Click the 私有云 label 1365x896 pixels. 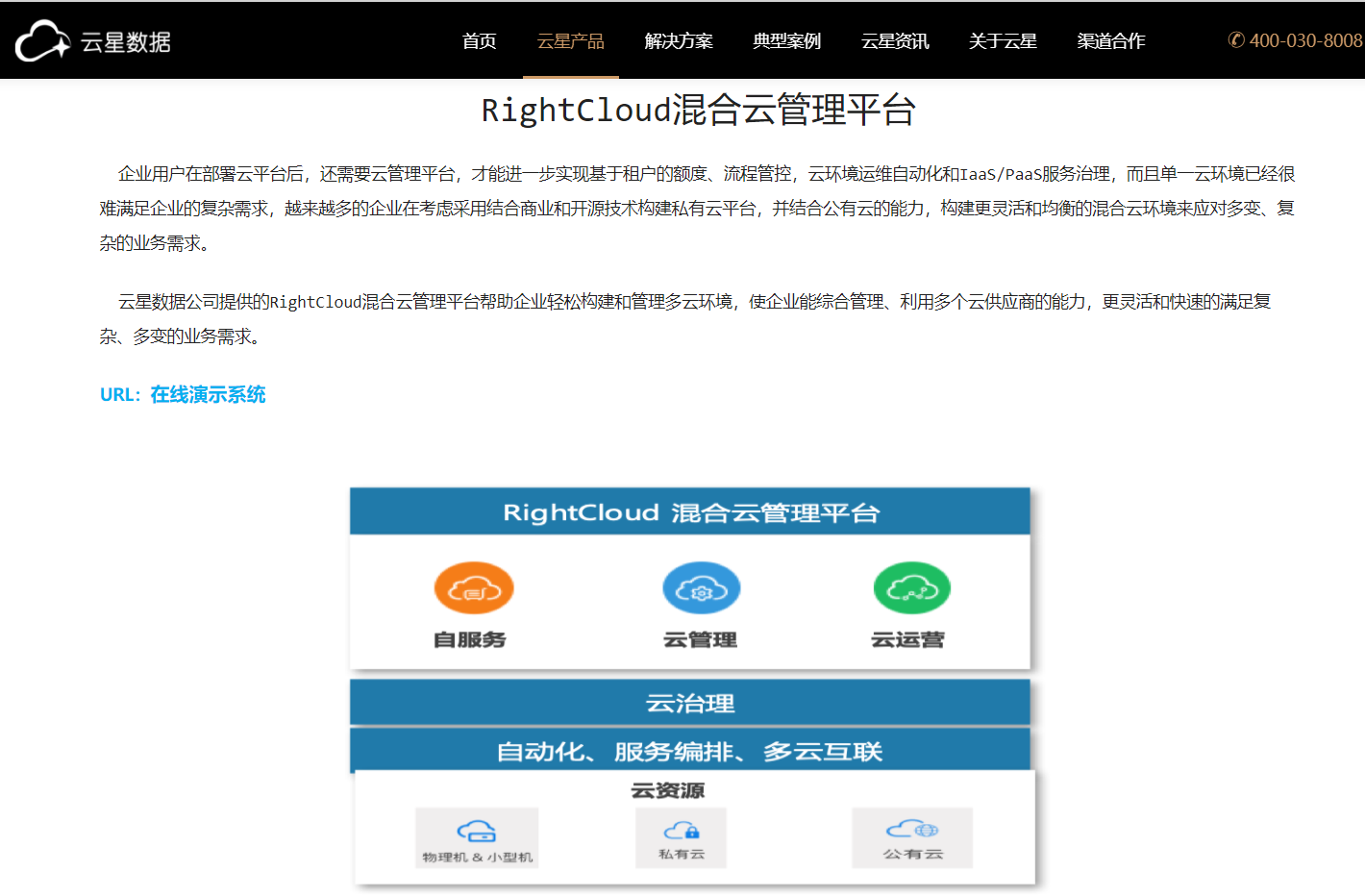point(682,854)
